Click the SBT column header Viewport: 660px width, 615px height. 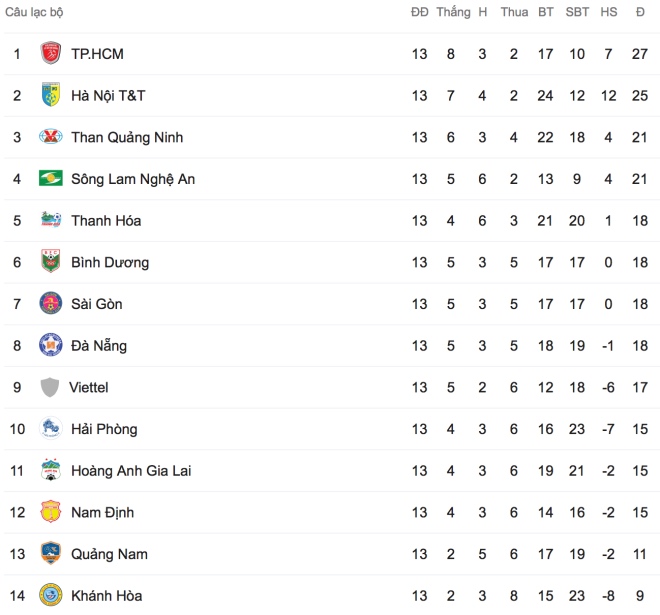coord(577,12)
